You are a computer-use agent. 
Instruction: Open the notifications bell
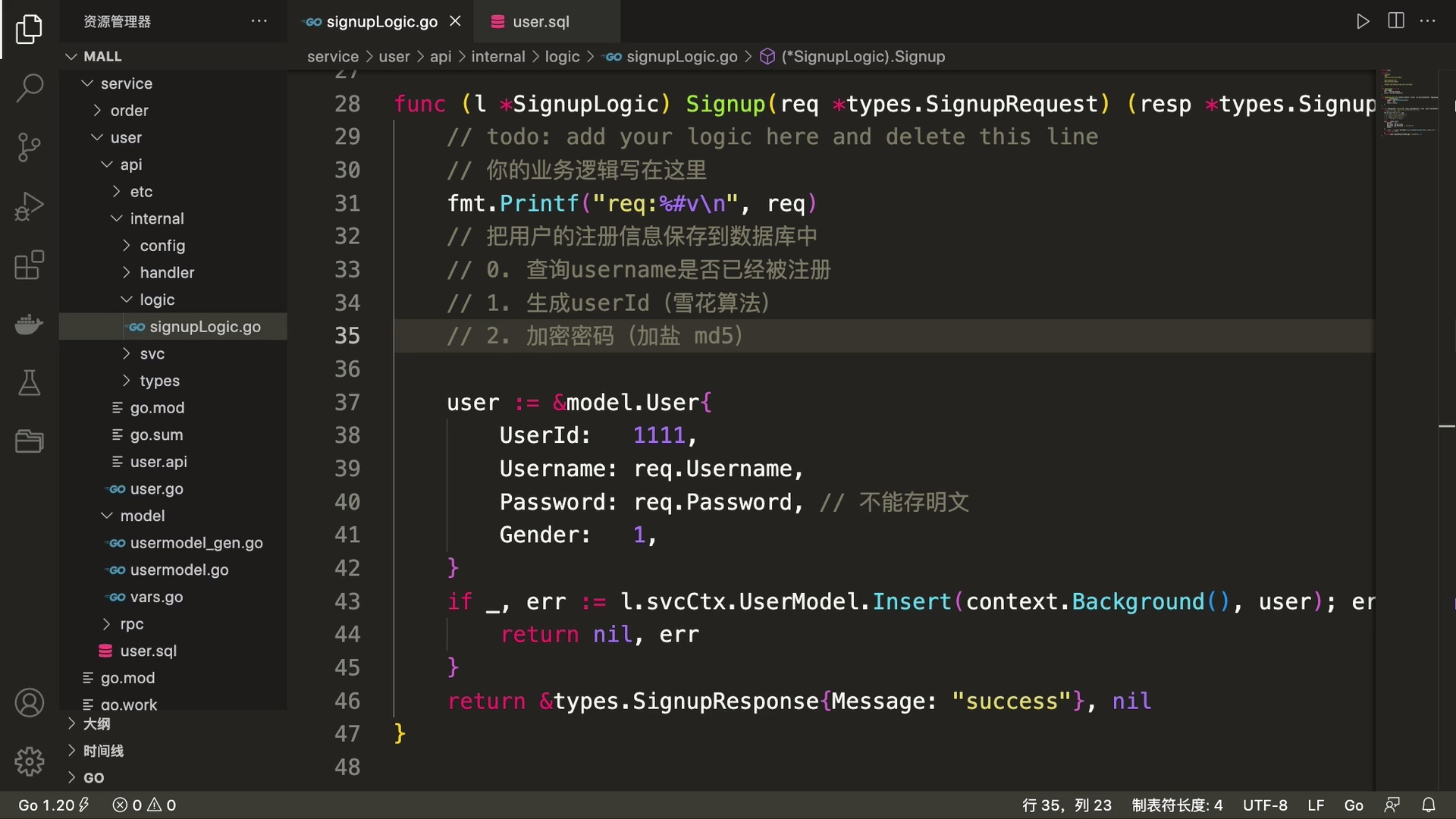[x=1429, y=805]
